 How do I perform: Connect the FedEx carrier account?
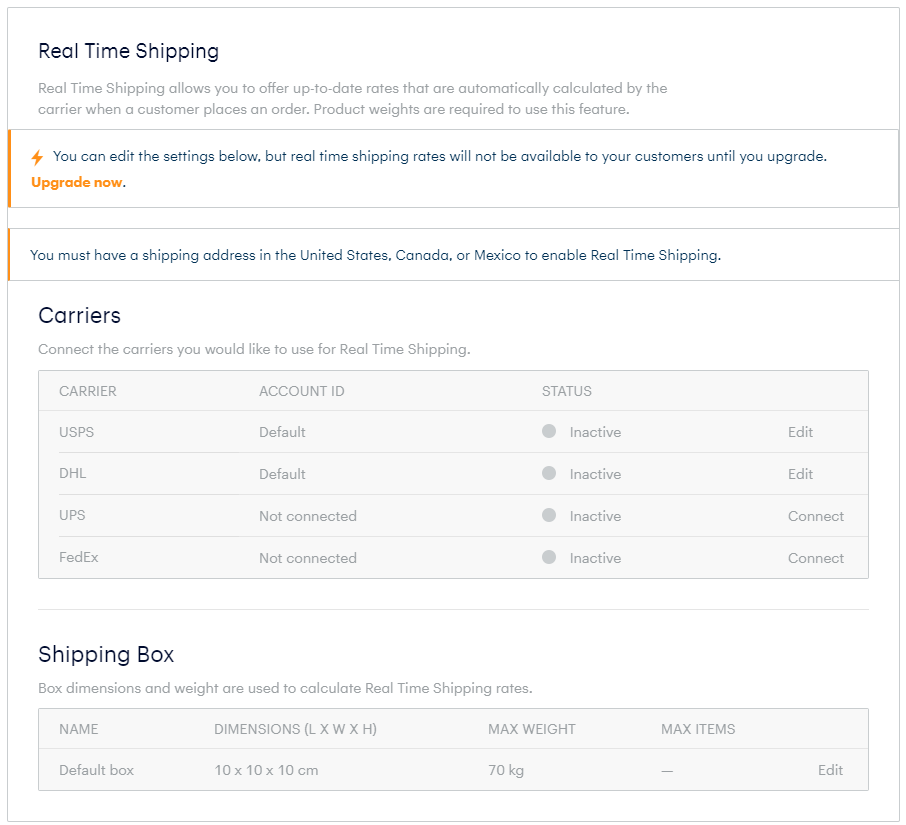[x=816, y=558]
